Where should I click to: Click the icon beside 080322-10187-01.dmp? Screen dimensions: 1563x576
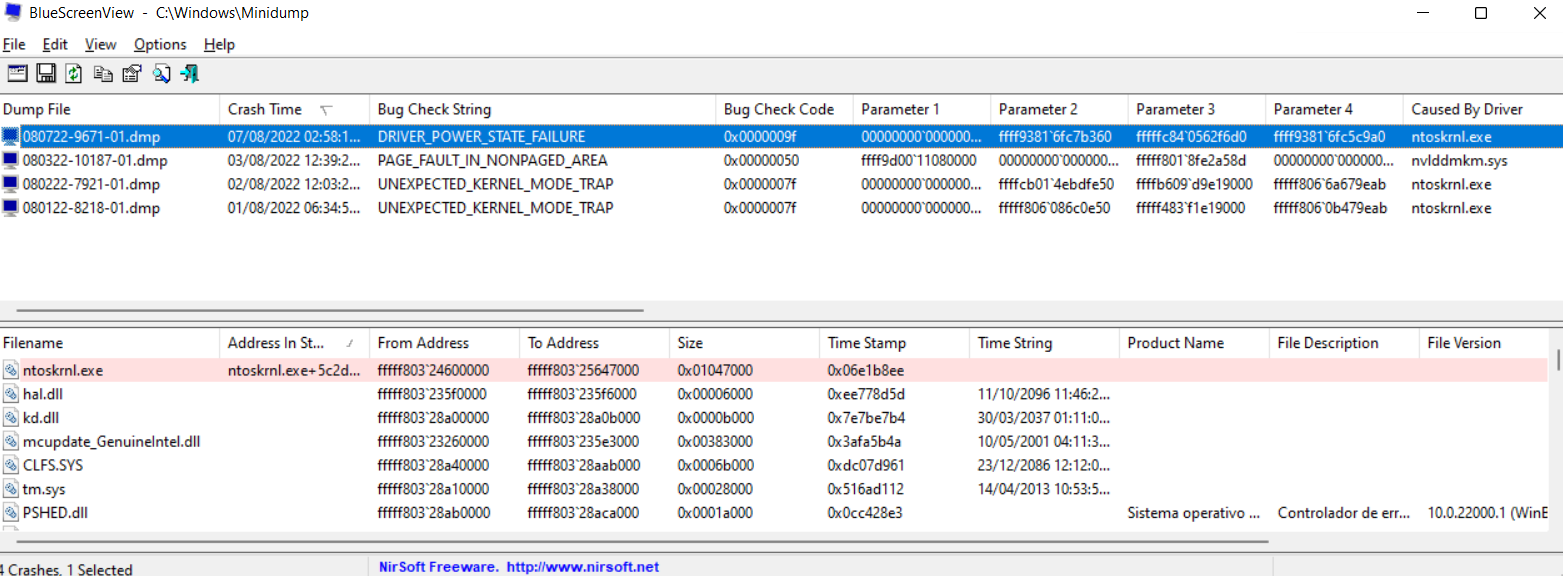click(x=11, y=160)
